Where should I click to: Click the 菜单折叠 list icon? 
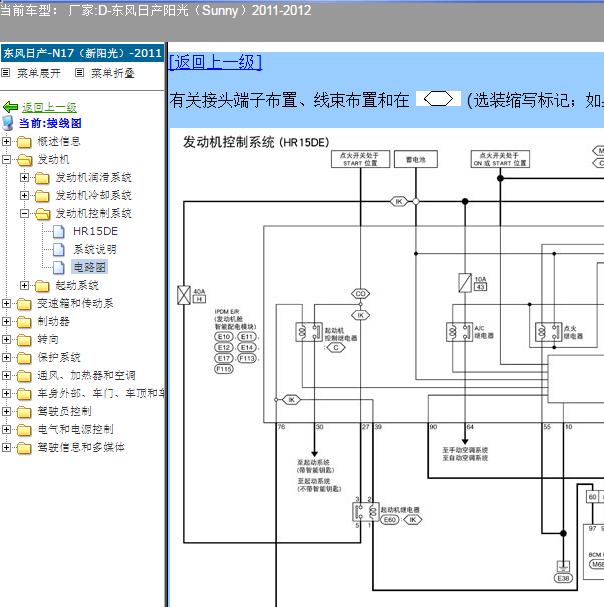[x=79, y=72]
